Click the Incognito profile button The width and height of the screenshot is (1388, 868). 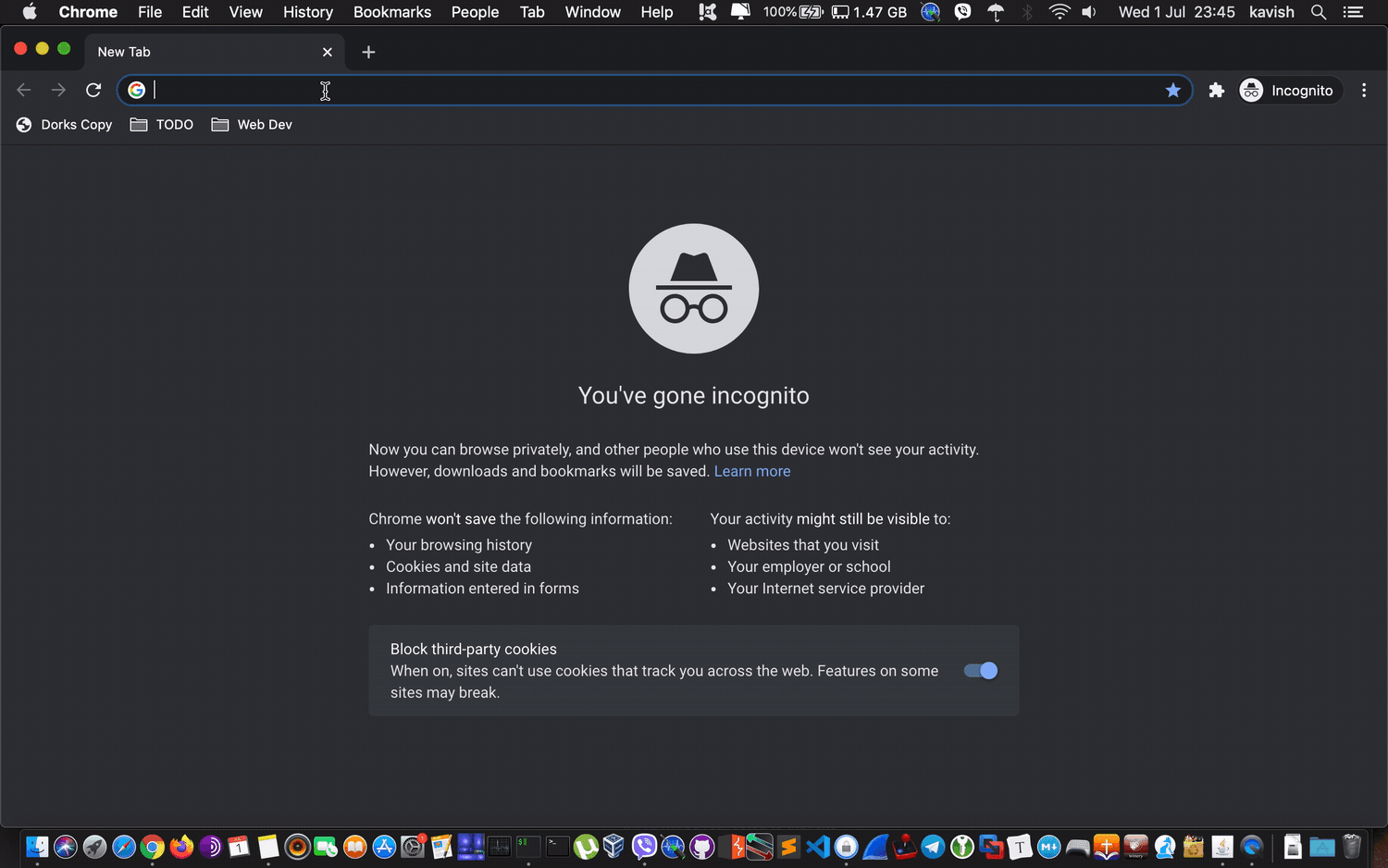click(1290, 91)
